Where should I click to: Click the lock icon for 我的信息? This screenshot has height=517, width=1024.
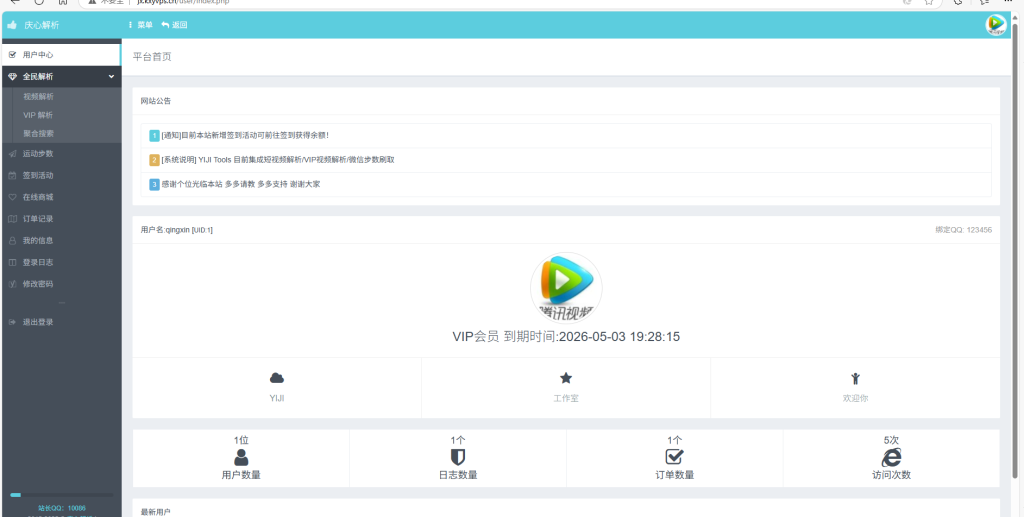tap(12, 241)
